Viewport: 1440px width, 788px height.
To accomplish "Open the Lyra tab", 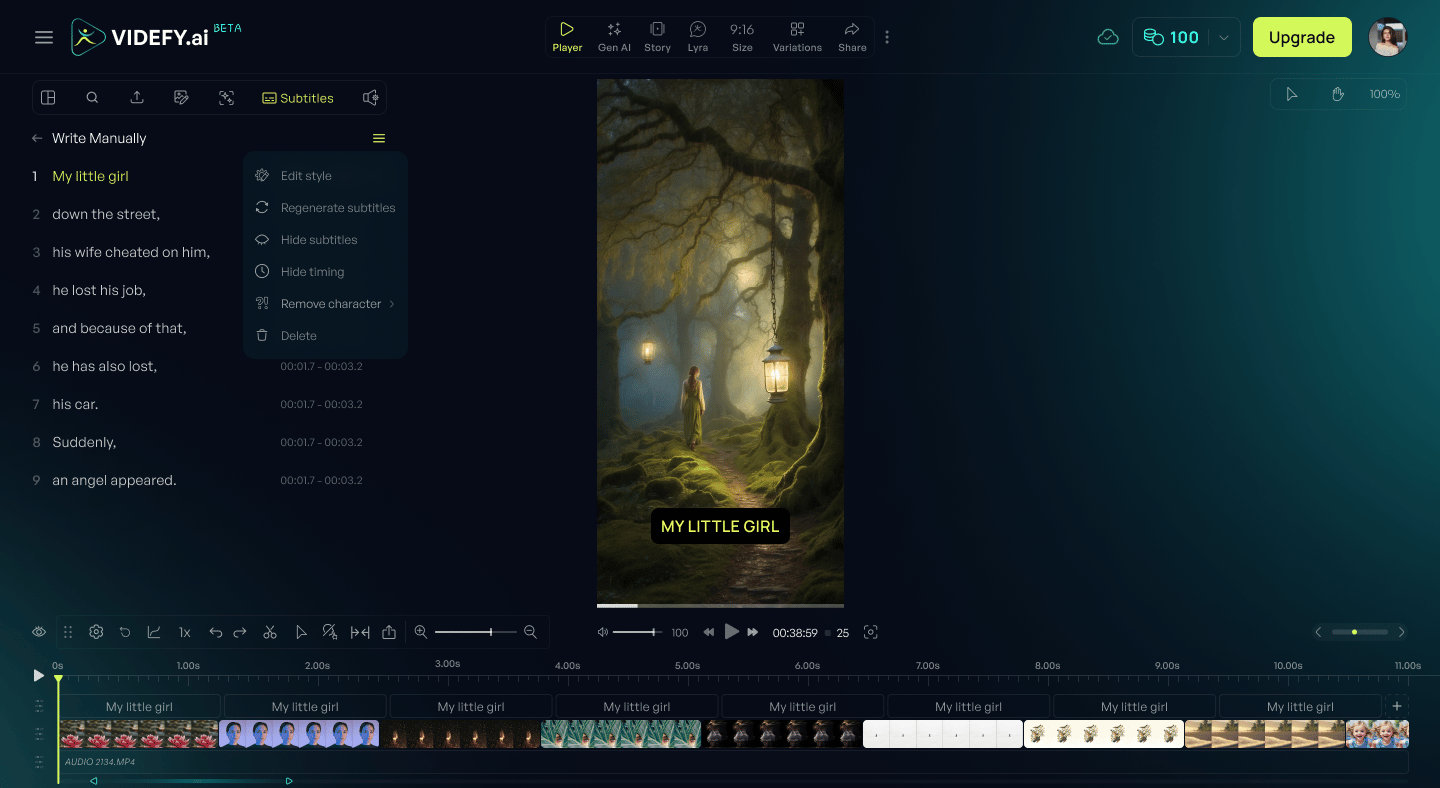I will (x=698, y=37).
